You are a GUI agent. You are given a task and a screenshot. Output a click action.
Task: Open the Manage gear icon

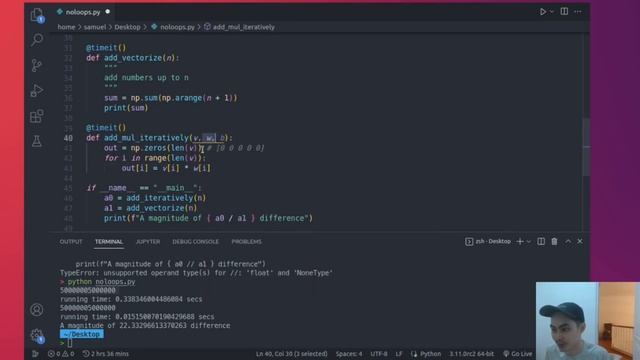point(37,336)
